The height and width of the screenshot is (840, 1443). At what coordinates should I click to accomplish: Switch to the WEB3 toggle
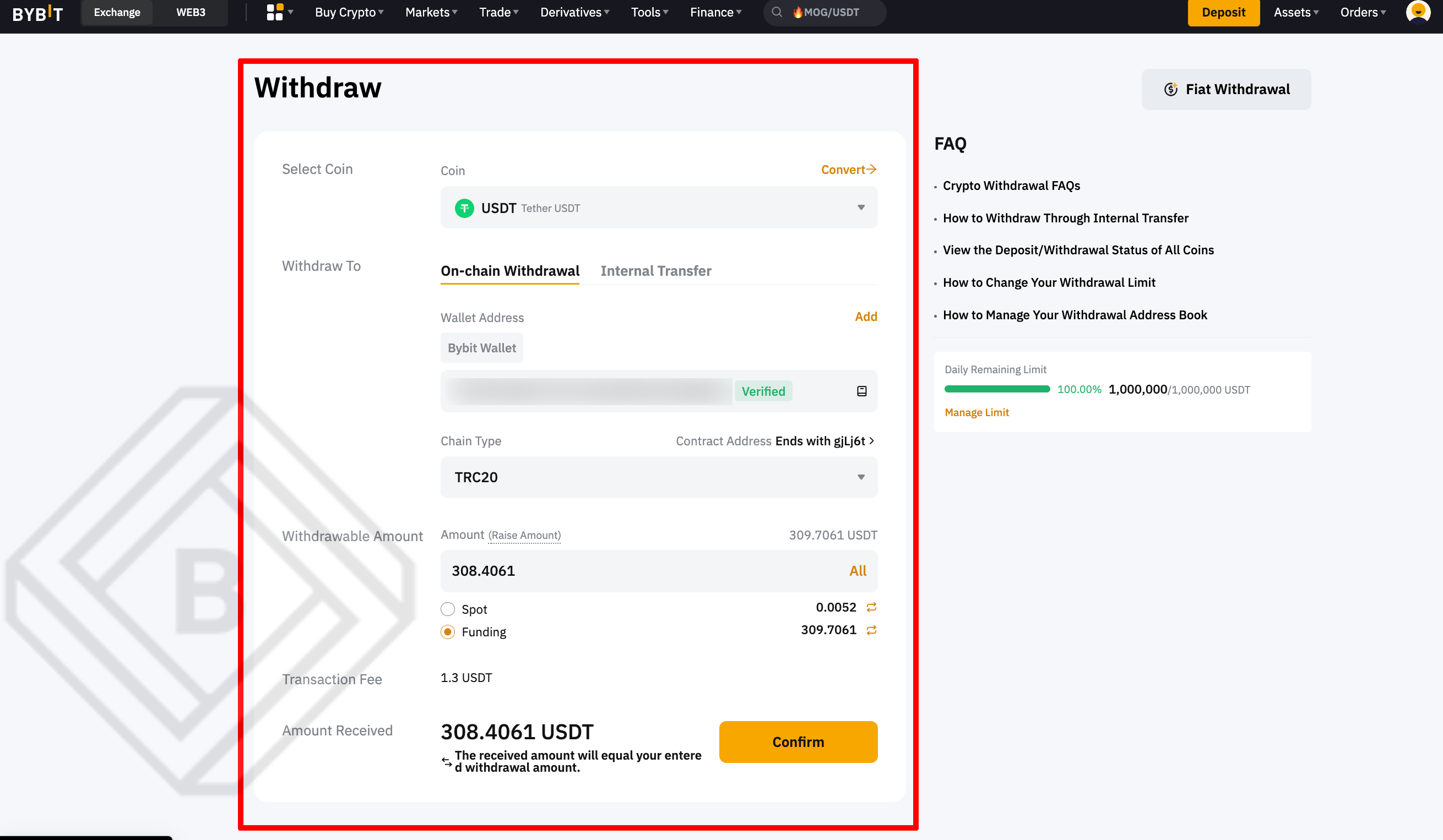point(191,12)
